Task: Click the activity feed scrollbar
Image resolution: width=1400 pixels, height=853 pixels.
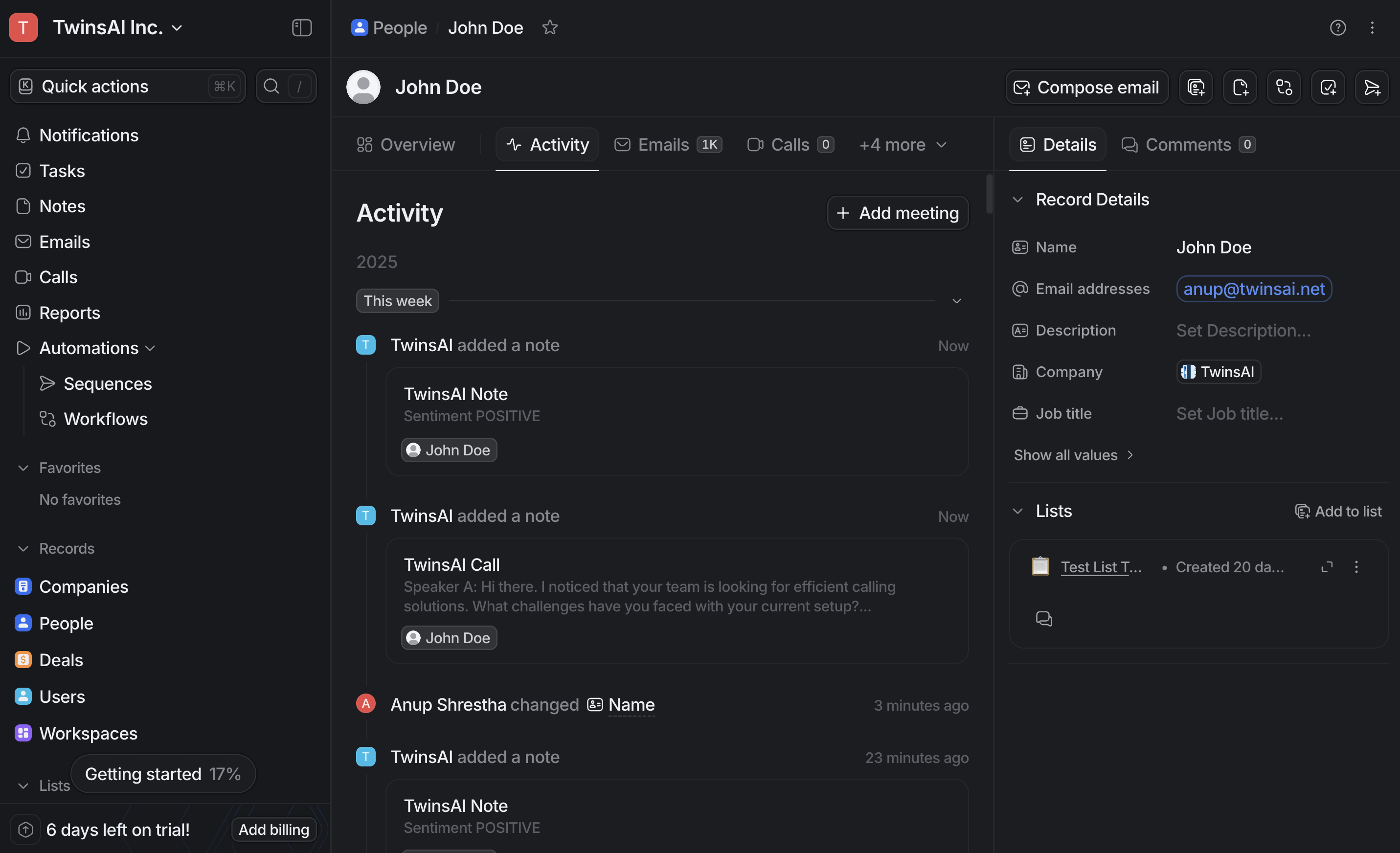Action: (x=989, y=194)
